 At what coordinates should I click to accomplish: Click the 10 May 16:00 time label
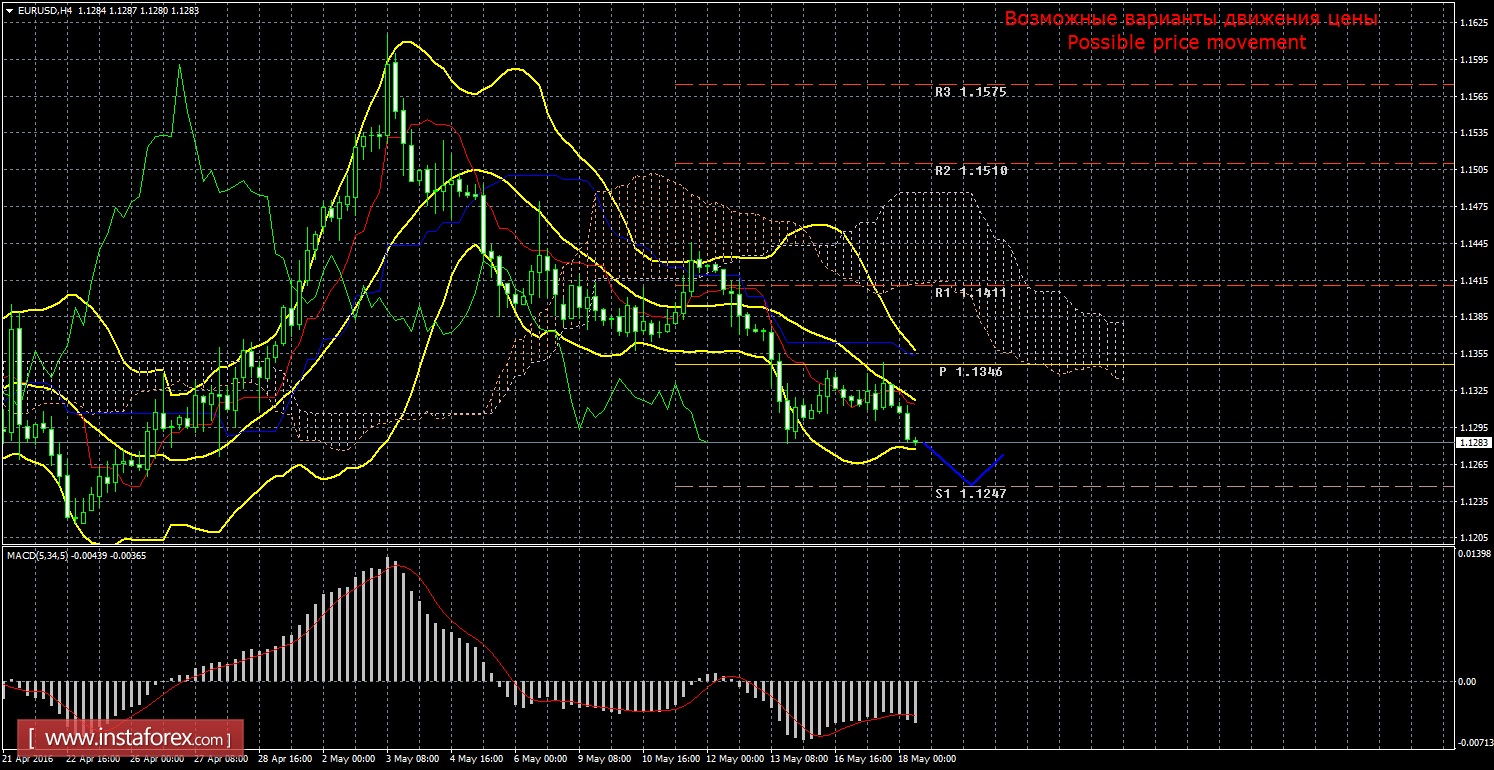(669, 759)
